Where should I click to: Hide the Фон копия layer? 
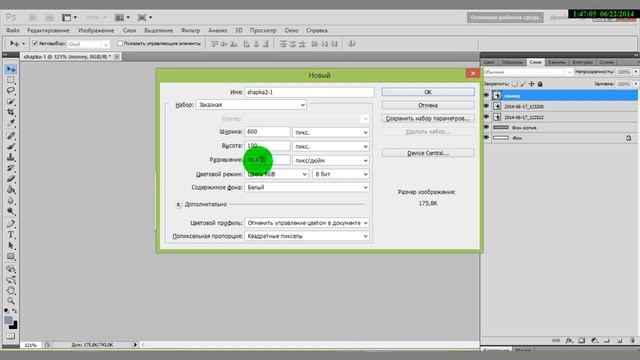coord(486,127)
